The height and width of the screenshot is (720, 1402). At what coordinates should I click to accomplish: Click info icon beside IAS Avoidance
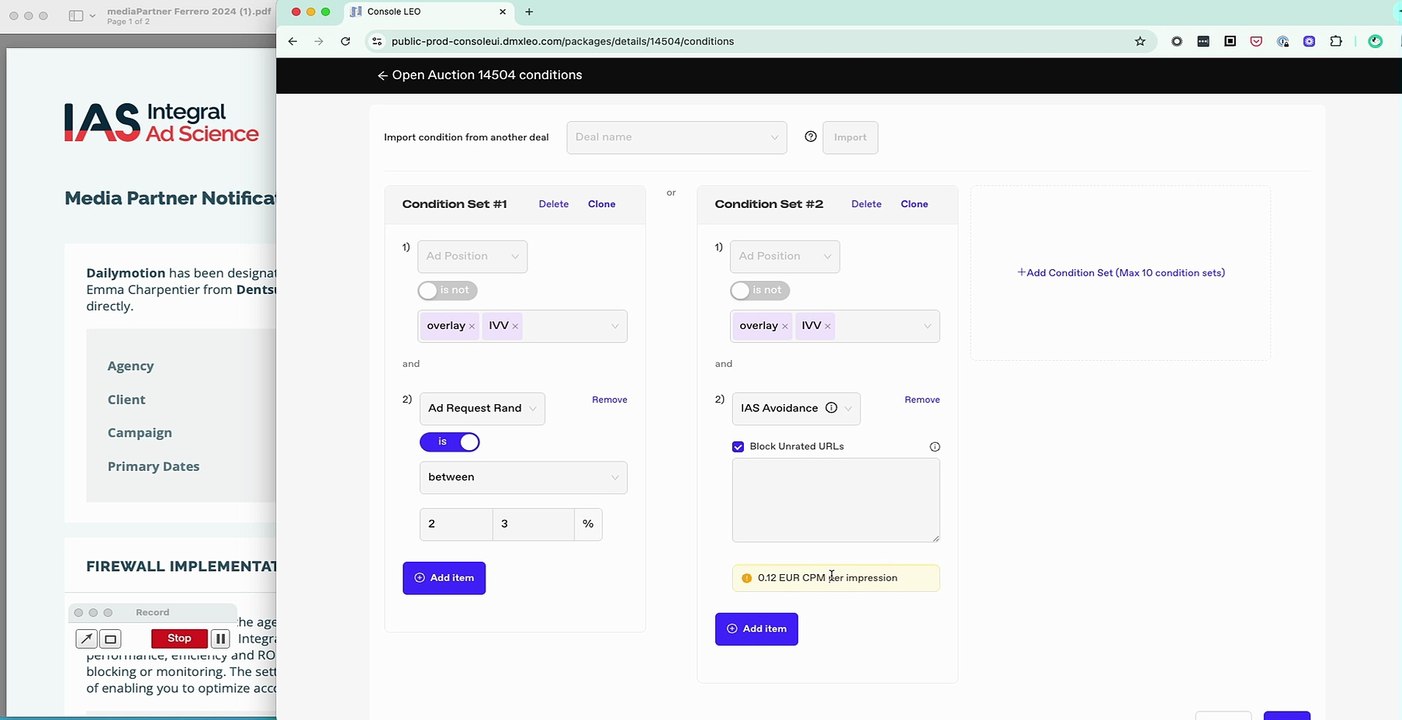[830, 408]
